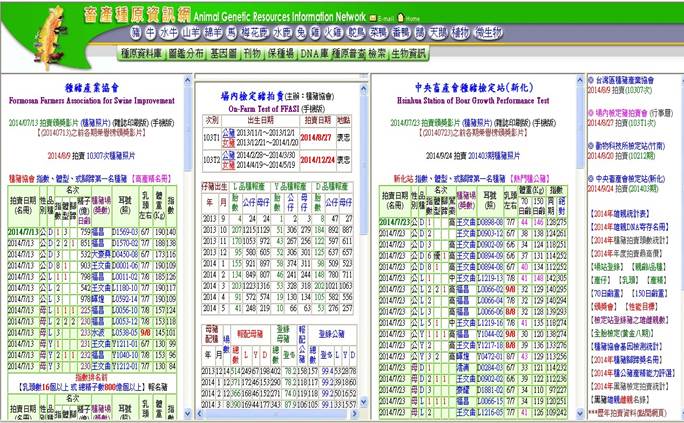Select the 水鹿 species button
This screenshot has height=423, width=684.
[x=283, y=33]
